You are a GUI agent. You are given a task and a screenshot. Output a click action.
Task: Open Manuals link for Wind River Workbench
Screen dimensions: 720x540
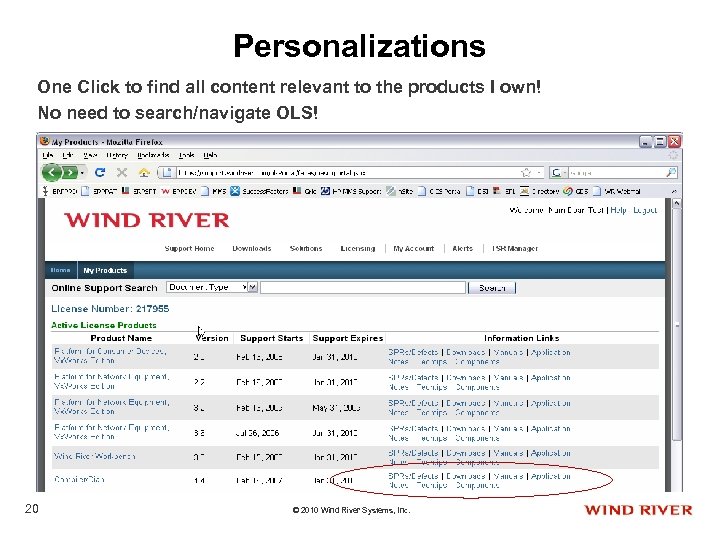[x=508, y=453]
